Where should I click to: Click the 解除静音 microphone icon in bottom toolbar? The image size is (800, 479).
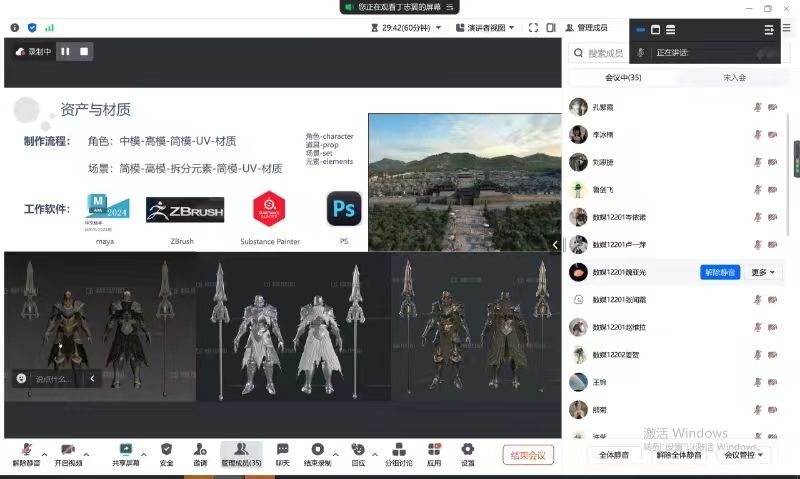(x=25, y=450)
